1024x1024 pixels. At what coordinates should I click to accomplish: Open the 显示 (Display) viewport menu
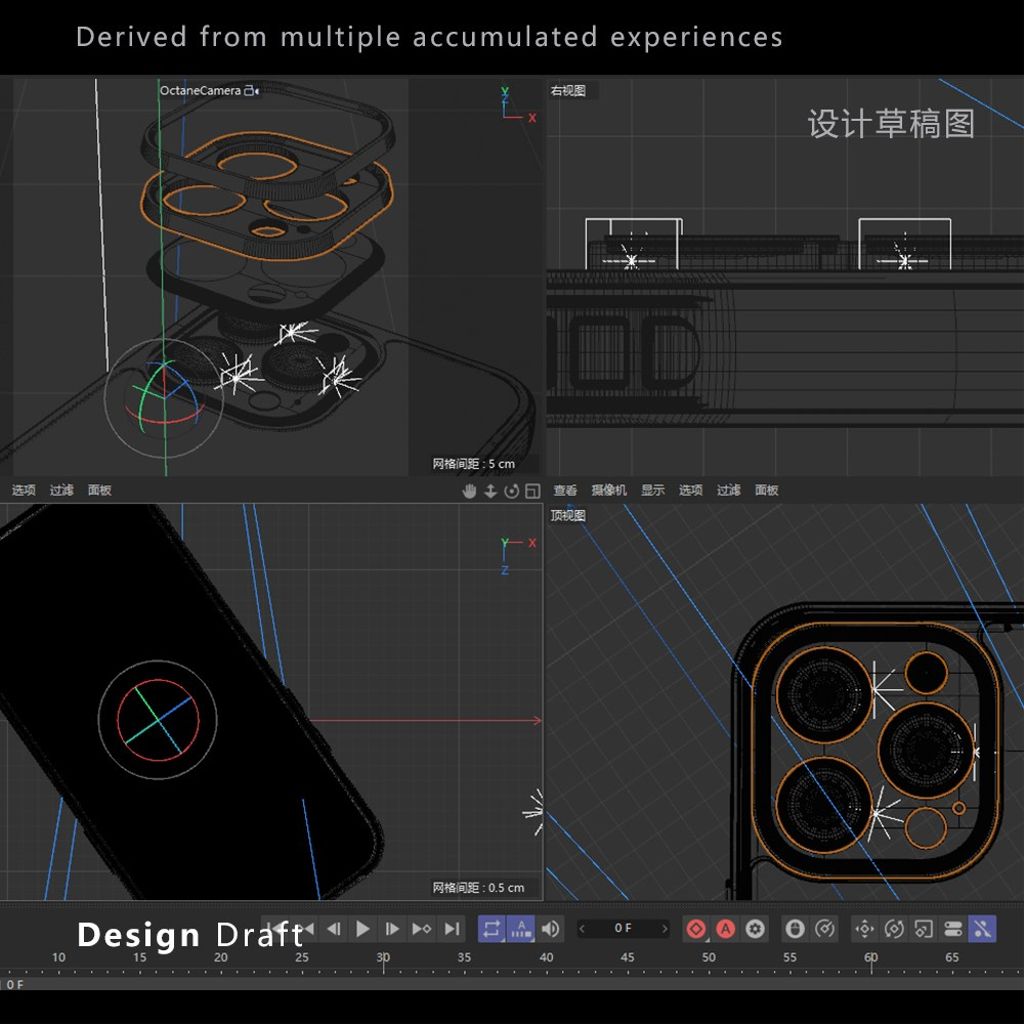653,490
